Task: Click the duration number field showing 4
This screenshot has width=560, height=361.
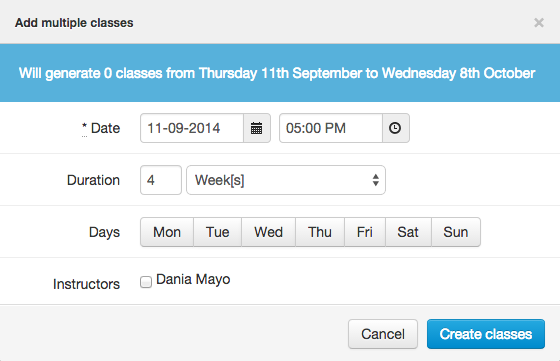Action: click(161, 180)
